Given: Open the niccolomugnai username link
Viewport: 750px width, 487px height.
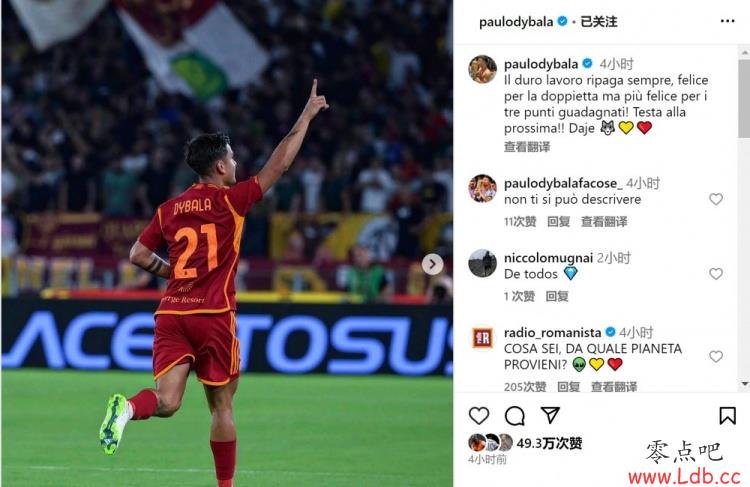Looking at the screenshot, I should click(x=548, y=258).
